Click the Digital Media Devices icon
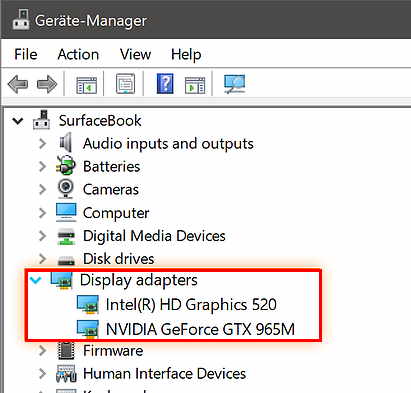Screen dimensions: 411x393 pyautogui.click(x=66, y=237)
